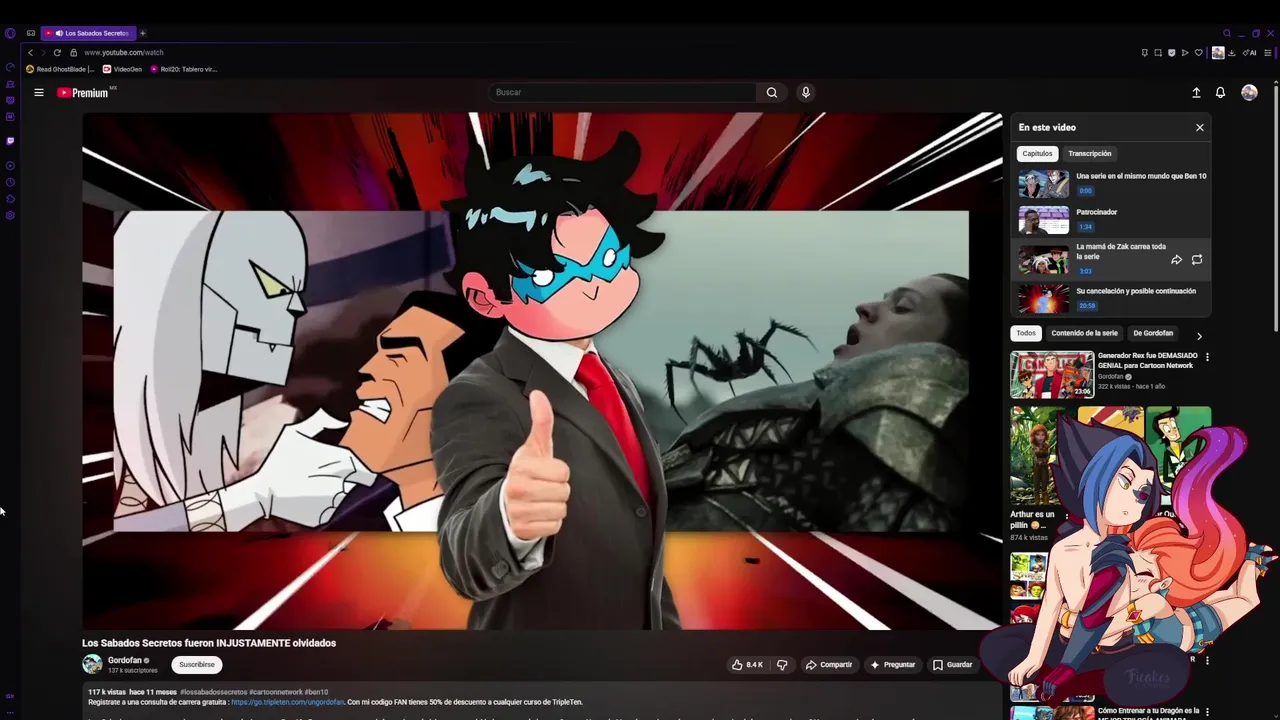Open the Gordofan channel name link
Image resolution: width=1280 pixels, height=720 pixels.
(x=125, y=660)
